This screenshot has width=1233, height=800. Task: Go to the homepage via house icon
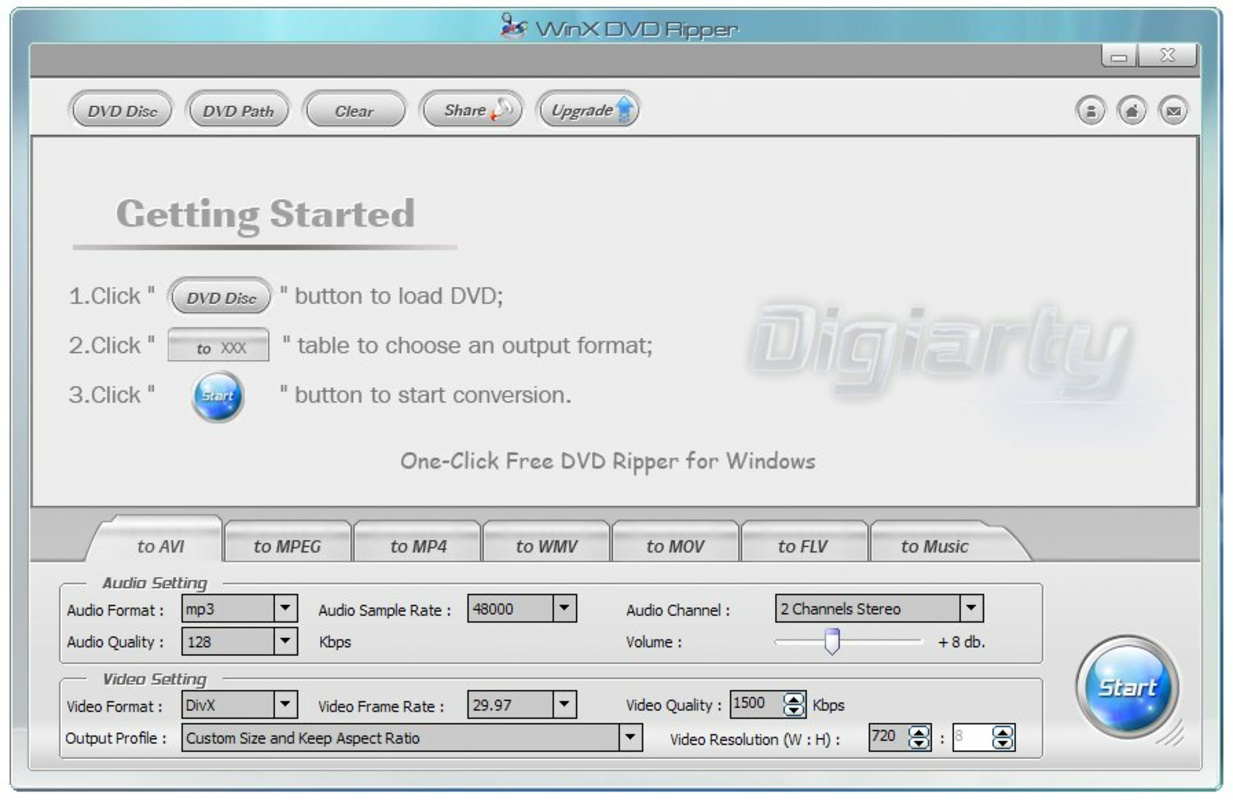click(1131, 111)
